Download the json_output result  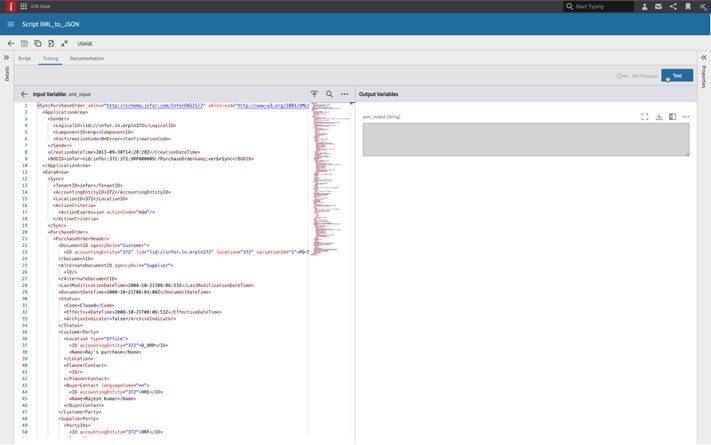pyautogui.click(x=659, y=117)
